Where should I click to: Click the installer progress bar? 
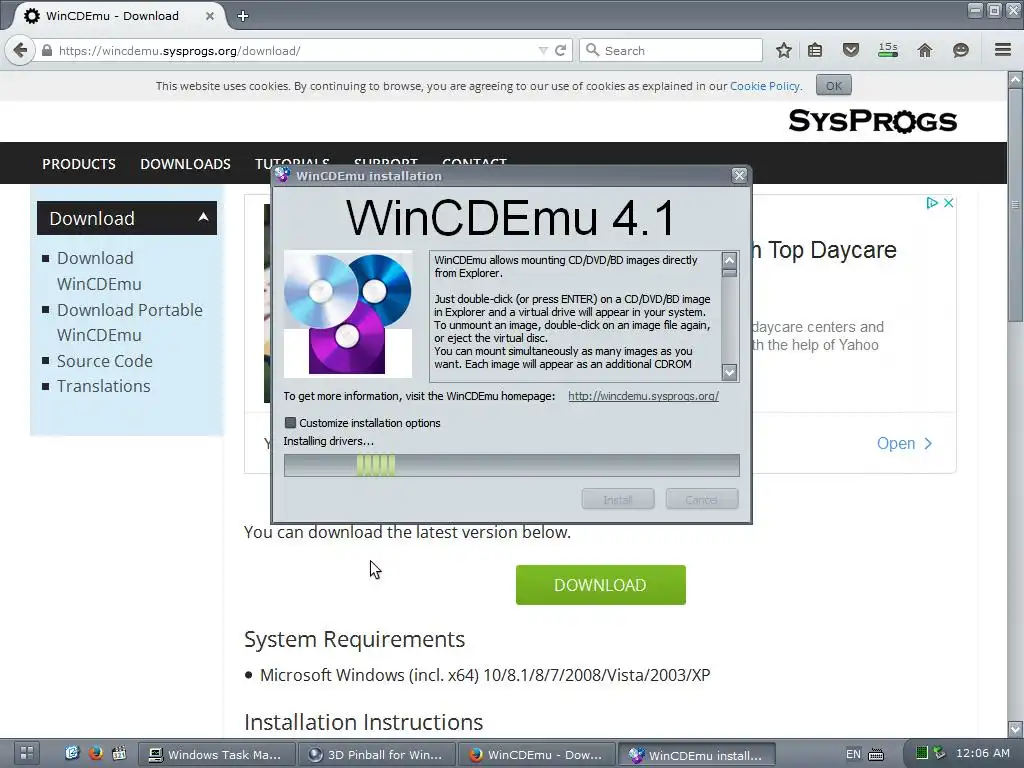(x=511, y=466)
